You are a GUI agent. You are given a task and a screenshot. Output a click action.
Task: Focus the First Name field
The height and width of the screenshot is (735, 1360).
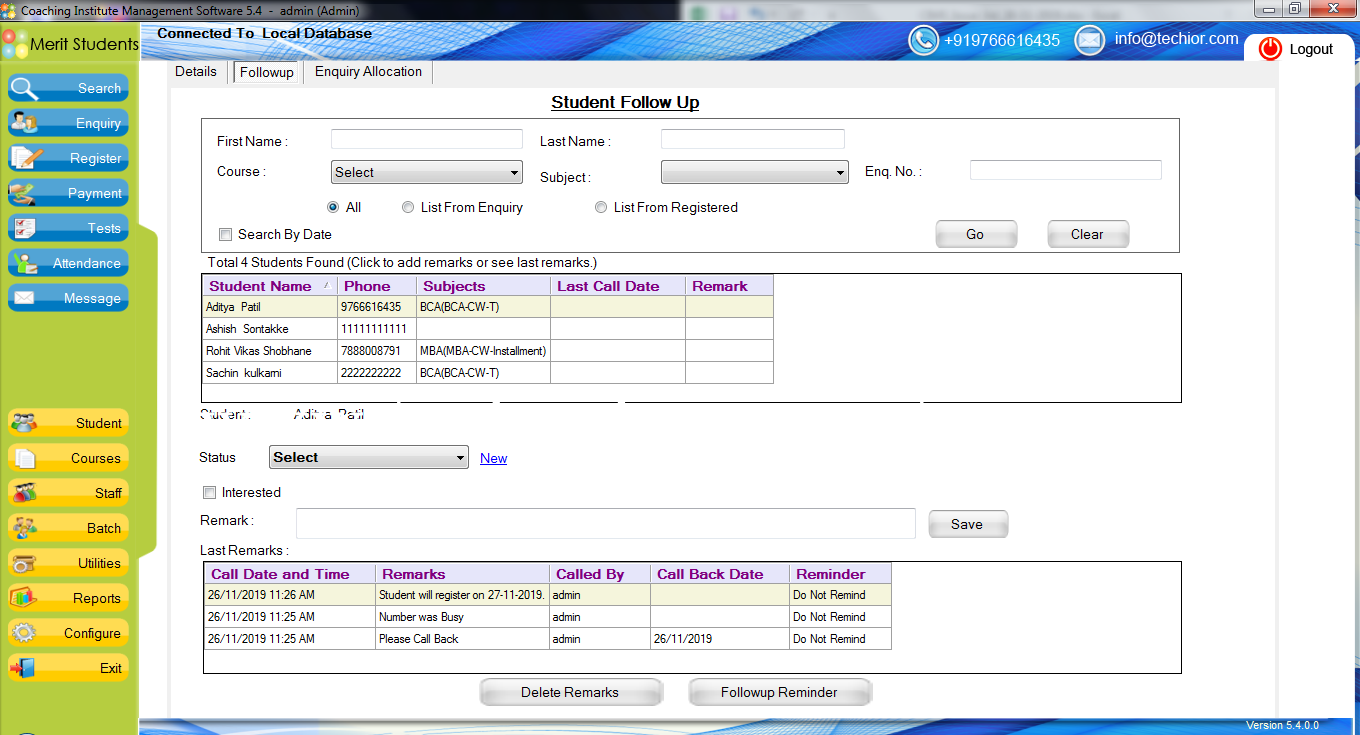tap(427, 139)
